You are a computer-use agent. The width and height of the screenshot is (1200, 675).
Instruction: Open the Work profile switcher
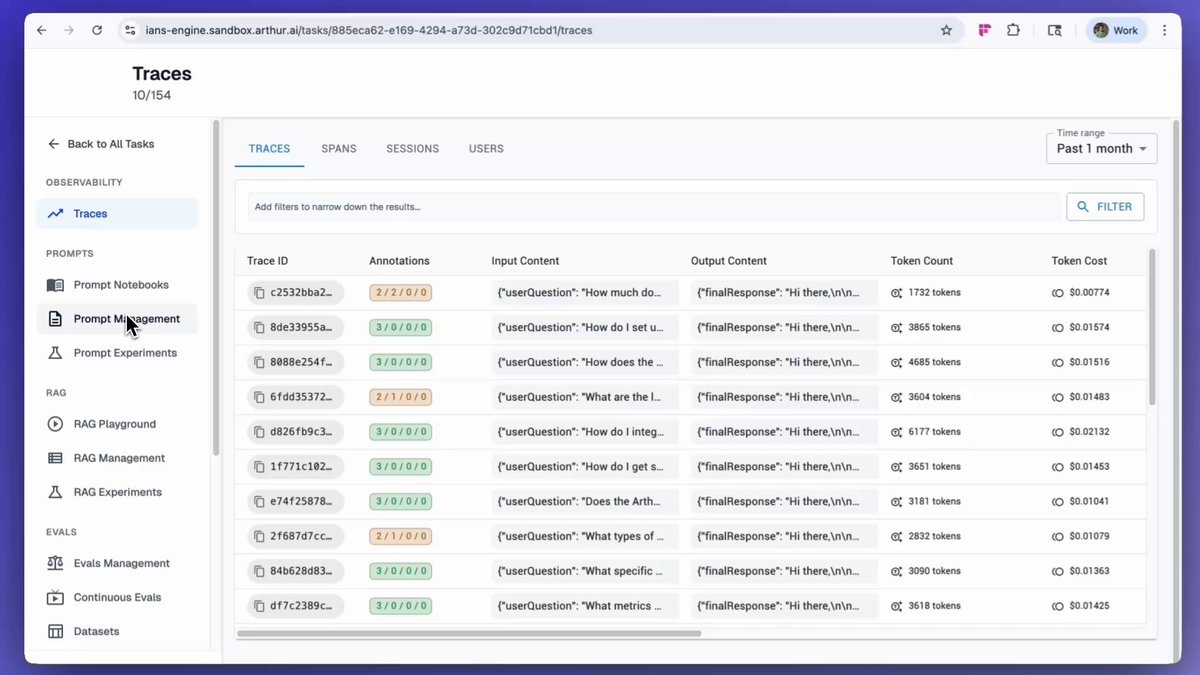pyautogui.click(x=1115, y=30)
